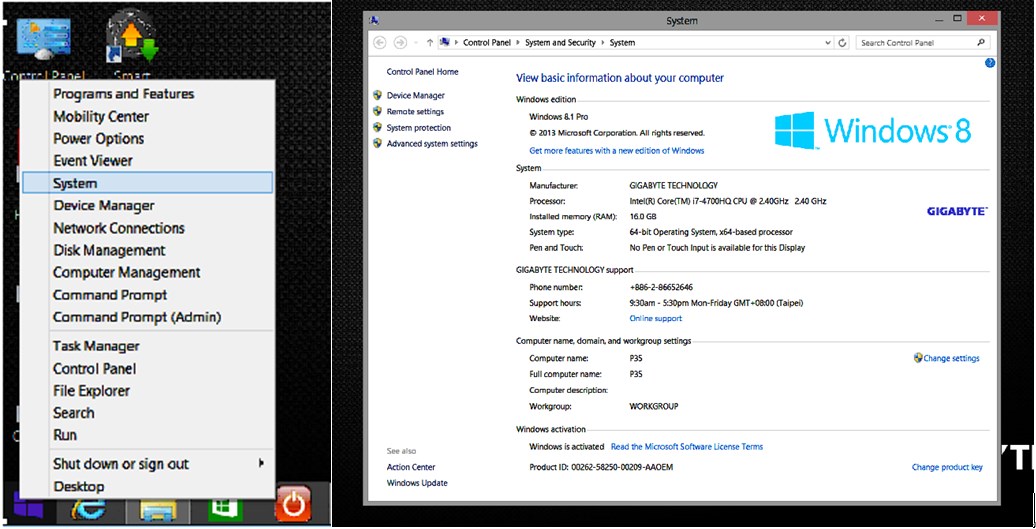Click the Up one level arrow
This screenshot has width=1036, height=529.
coord(430,43)
